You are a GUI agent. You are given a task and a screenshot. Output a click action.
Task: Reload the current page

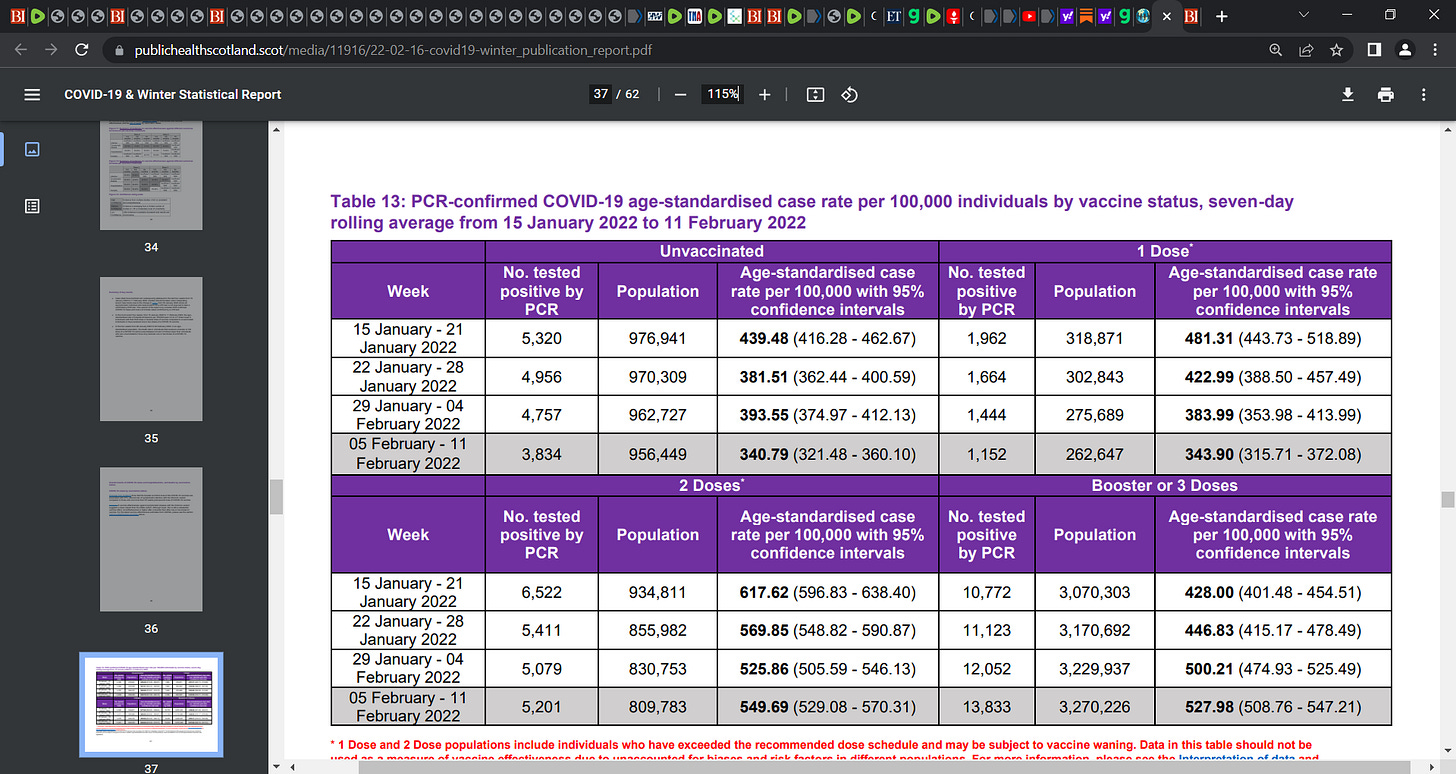coord(83,49)
